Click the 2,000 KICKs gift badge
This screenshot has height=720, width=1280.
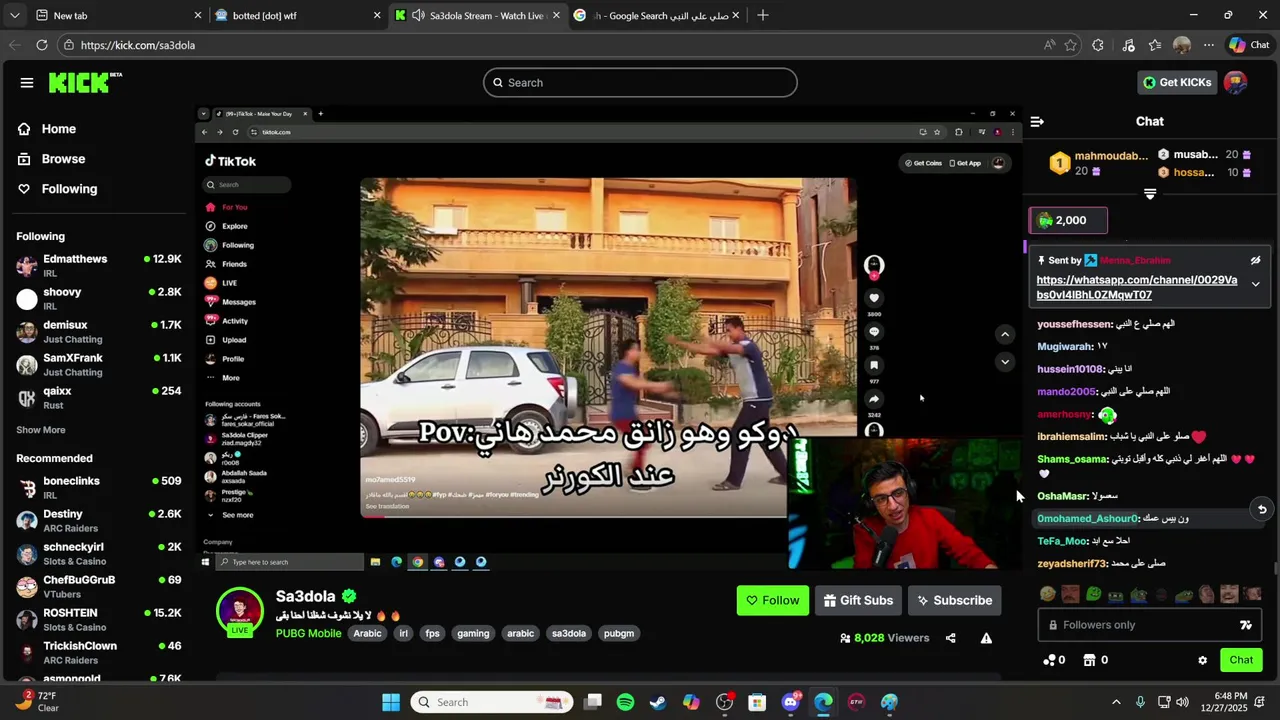[1068, 220]
